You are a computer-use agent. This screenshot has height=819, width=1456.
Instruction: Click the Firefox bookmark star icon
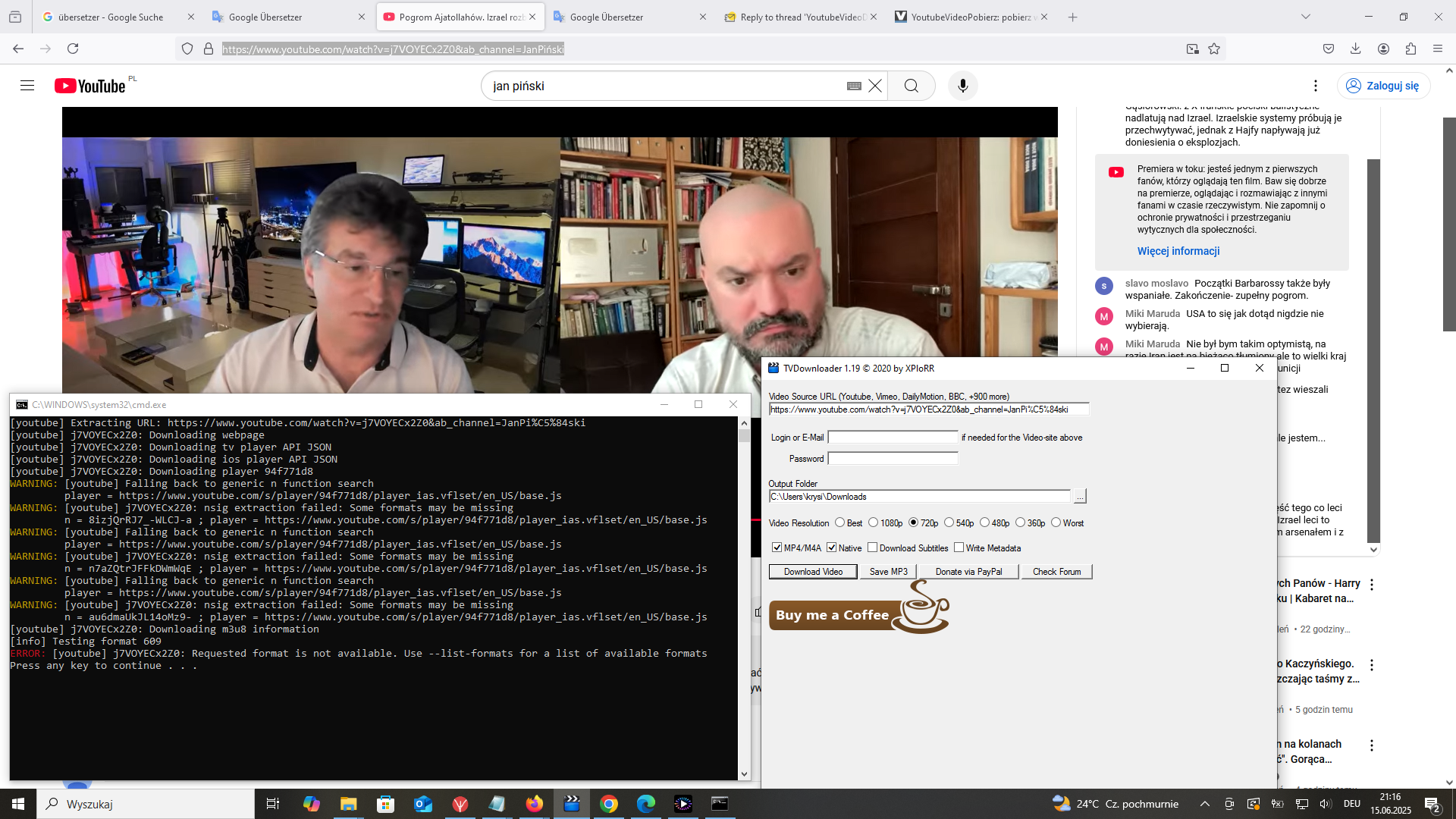click(1214, 49)
